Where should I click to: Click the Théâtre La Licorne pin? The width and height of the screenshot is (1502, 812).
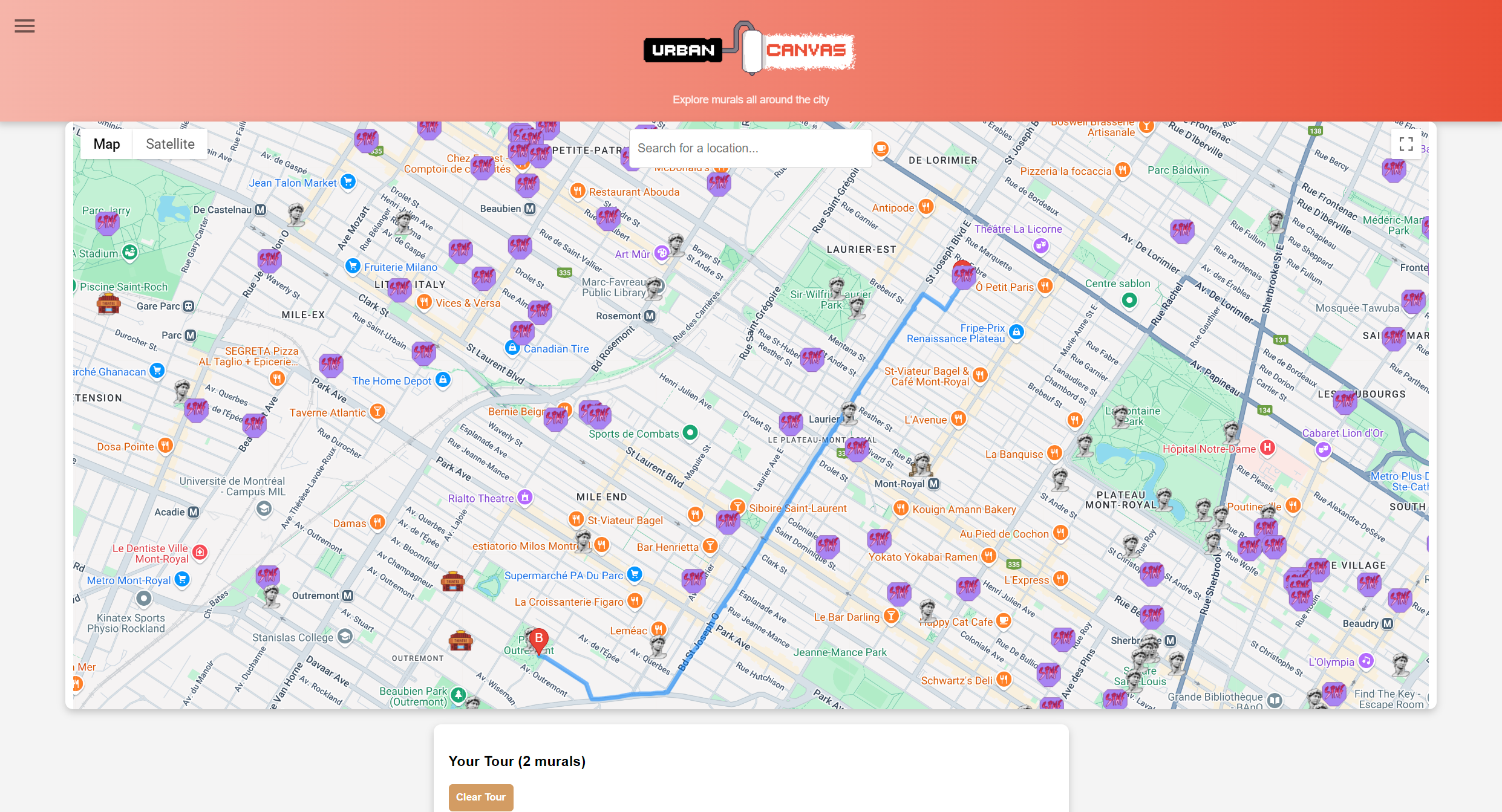tap(1040, 245)
